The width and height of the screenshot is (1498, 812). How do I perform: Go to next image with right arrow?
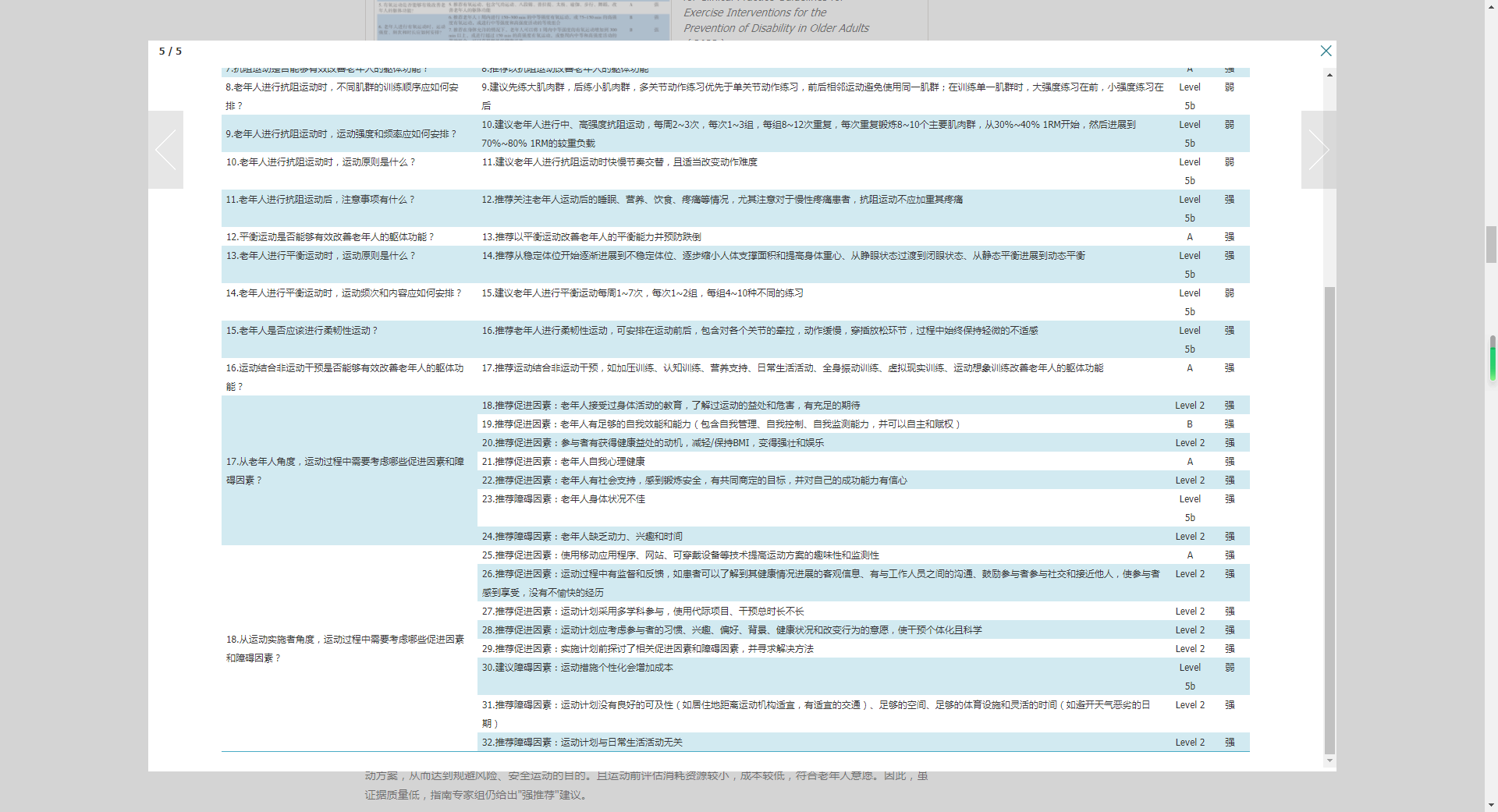point(1319,150)
